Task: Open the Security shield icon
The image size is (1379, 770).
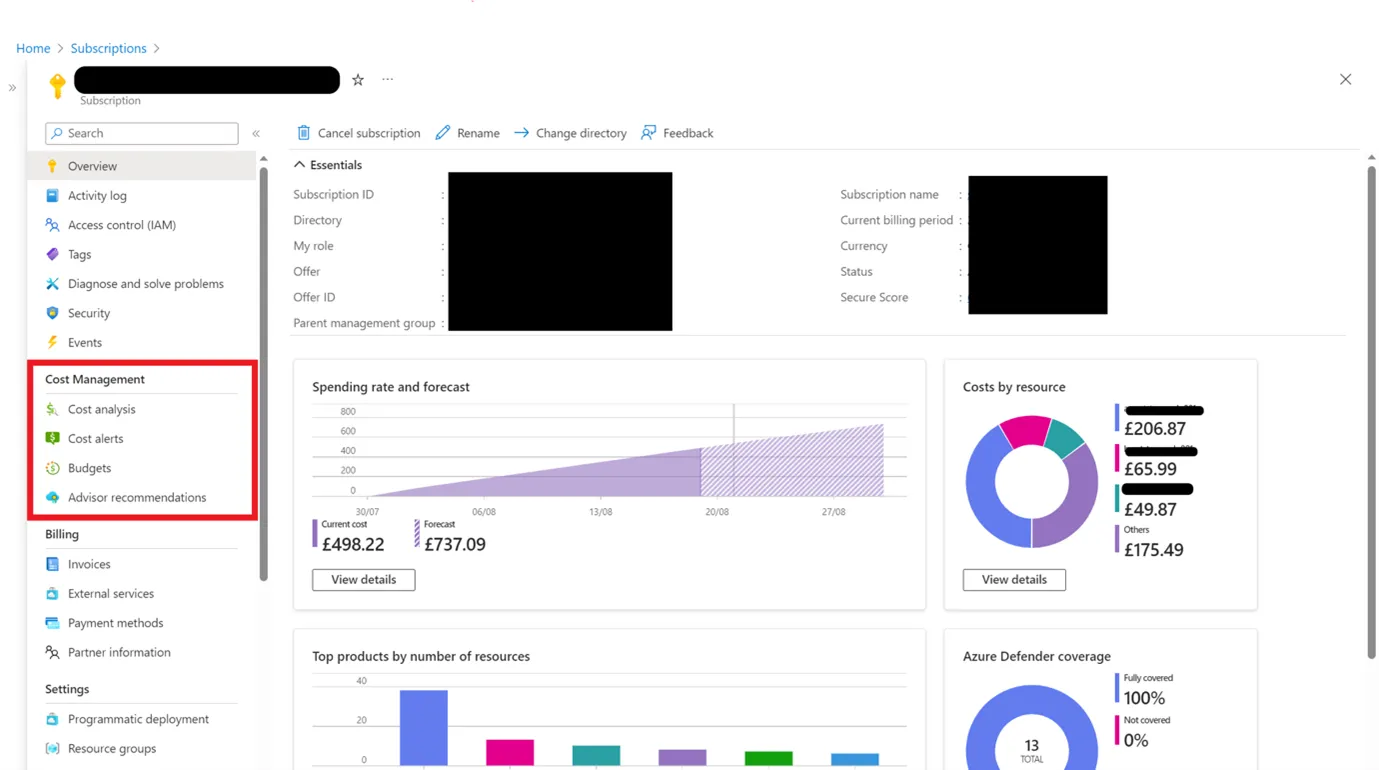Action: pos(52,313)
